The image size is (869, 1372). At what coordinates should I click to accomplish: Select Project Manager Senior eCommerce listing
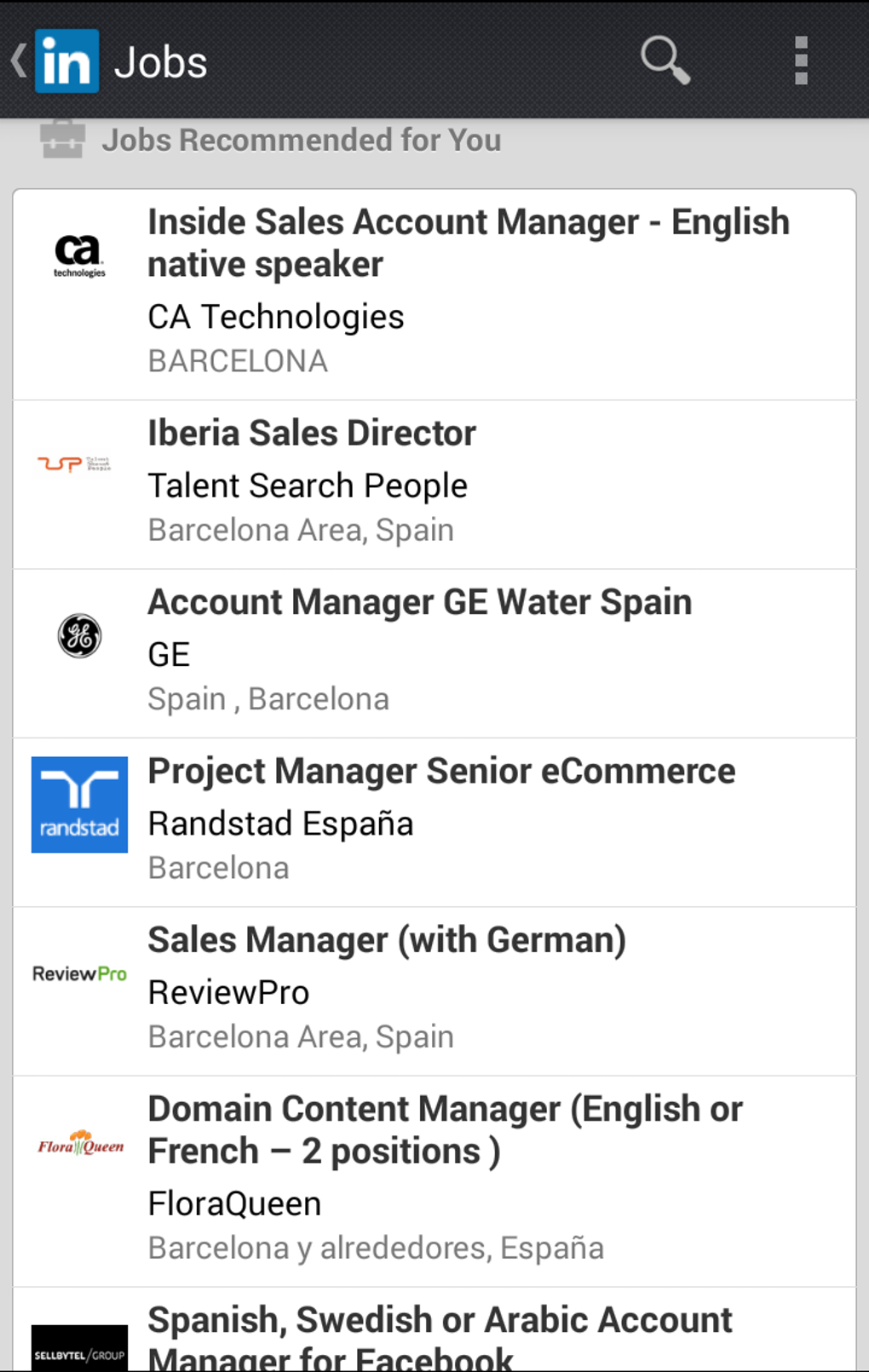[x=441, y=772]
